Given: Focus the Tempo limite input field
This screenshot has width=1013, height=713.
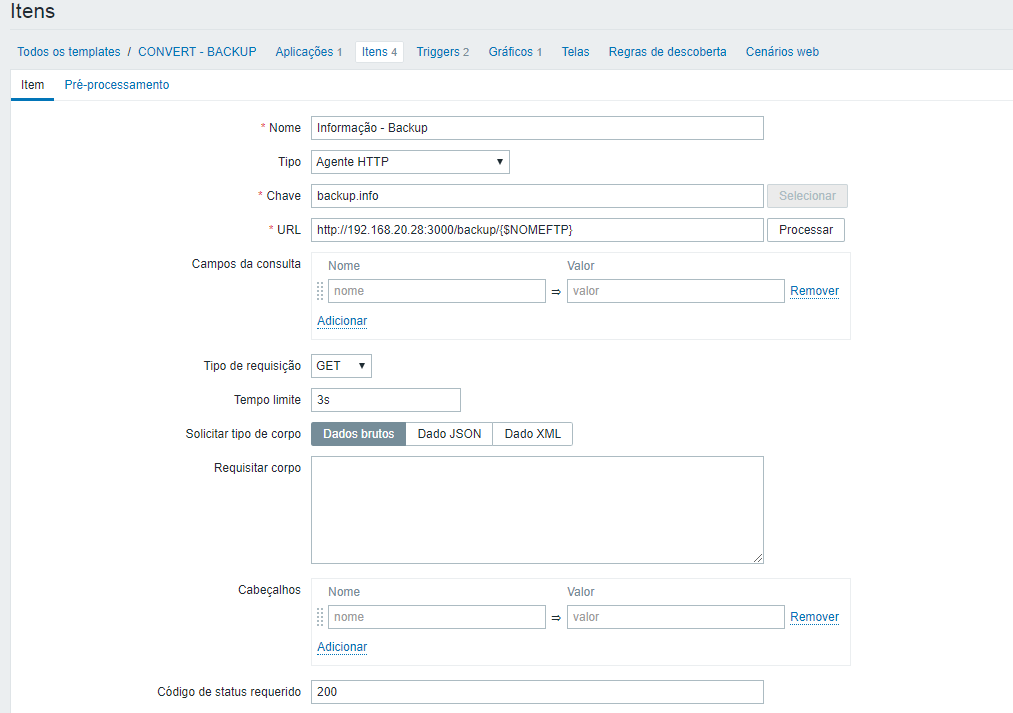Looking at the screenshot, I should 385,400.
